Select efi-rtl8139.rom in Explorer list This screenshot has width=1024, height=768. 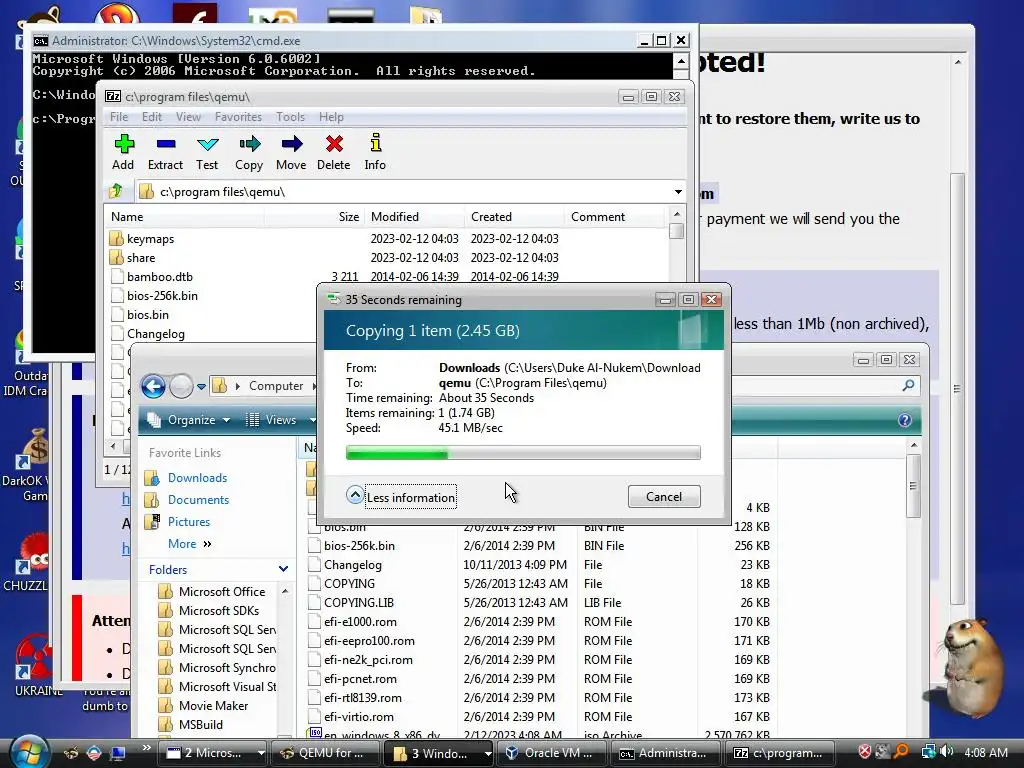click(362, 697)
